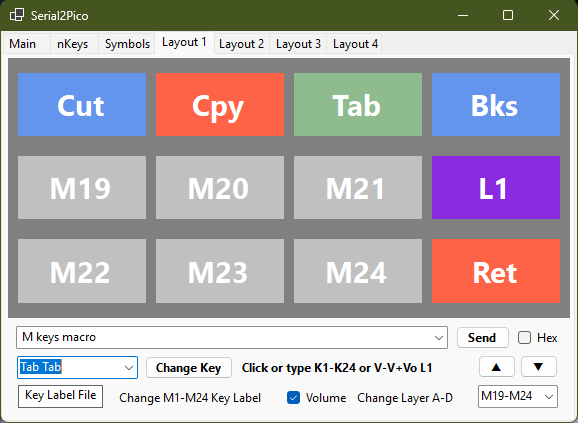
Task: Click the Bks backspace key tile
Action: (496, 105)
